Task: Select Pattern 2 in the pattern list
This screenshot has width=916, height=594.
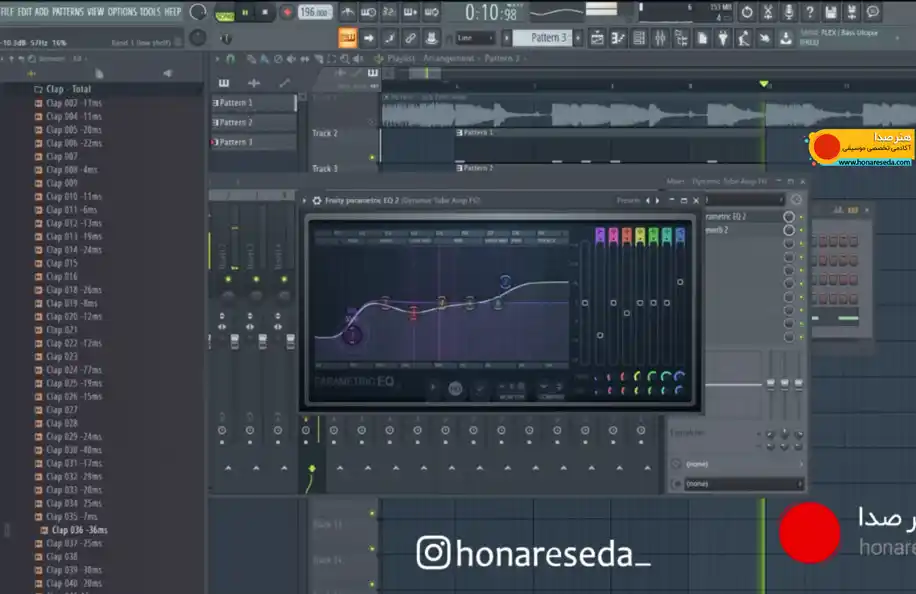Action: [x=254, y=123]
